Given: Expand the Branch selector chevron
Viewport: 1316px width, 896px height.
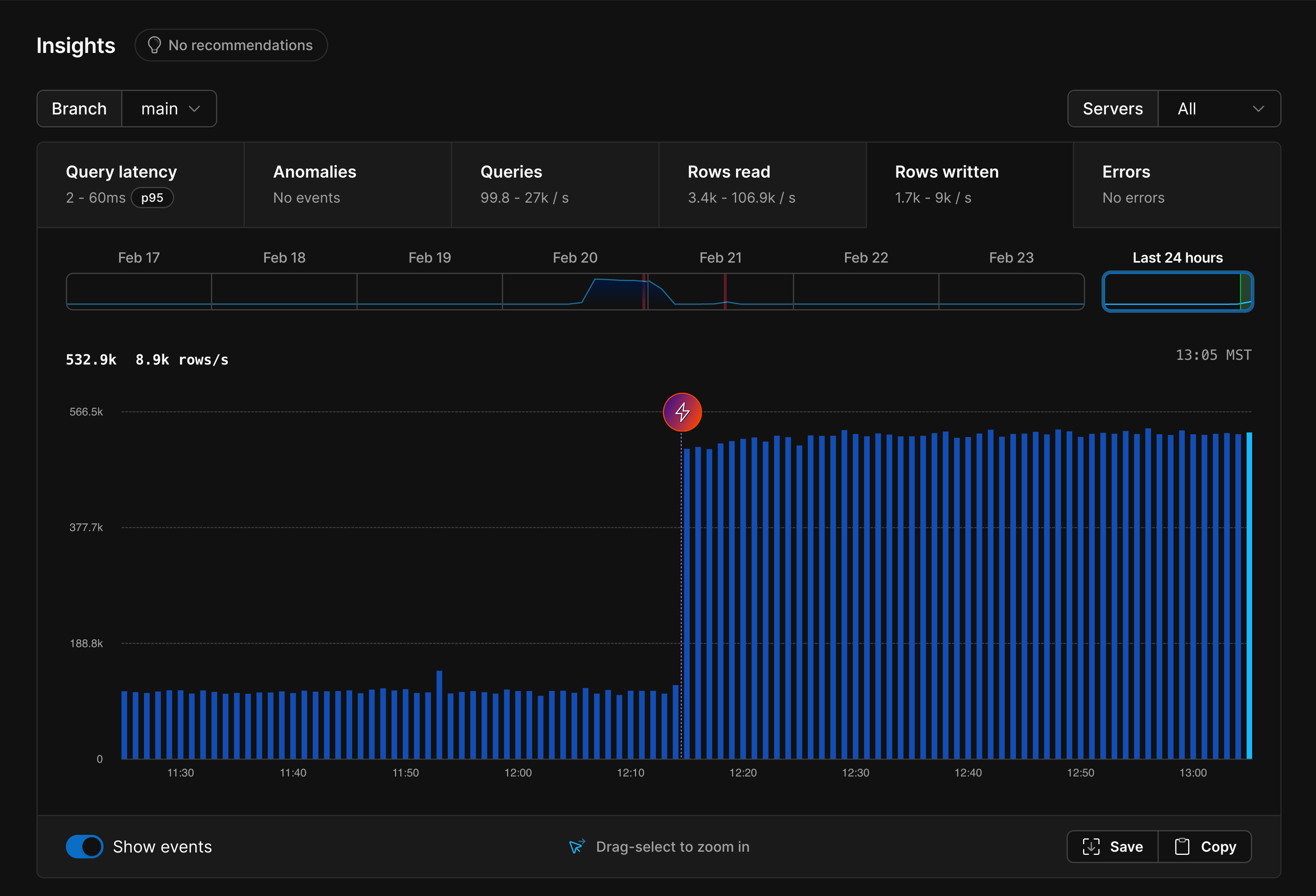Looking at the screenshot, I should click(195, 108).
